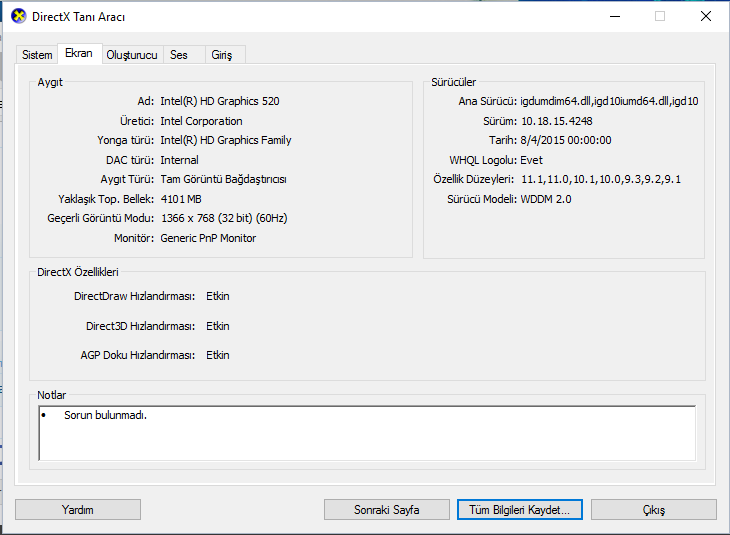
Task: Click the 'Etkin' value for DirectDraw Hızlandırması
Action: (218, 296)
